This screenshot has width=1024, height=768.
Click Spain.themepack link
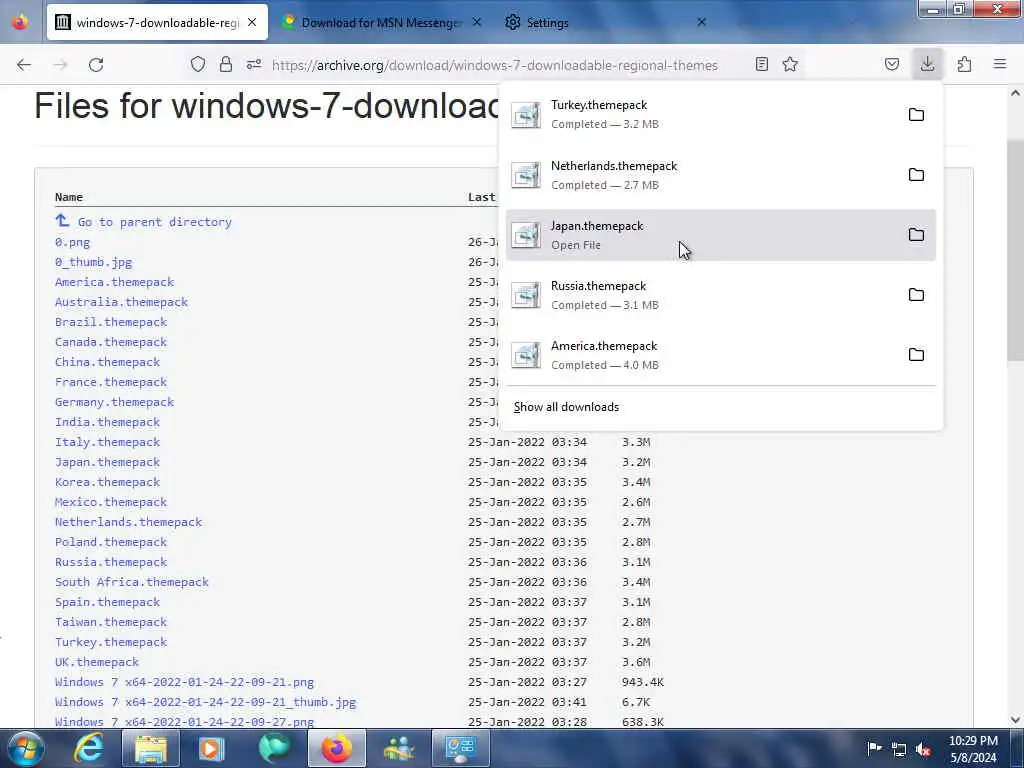pyautogui.click(x=107, y=602)
